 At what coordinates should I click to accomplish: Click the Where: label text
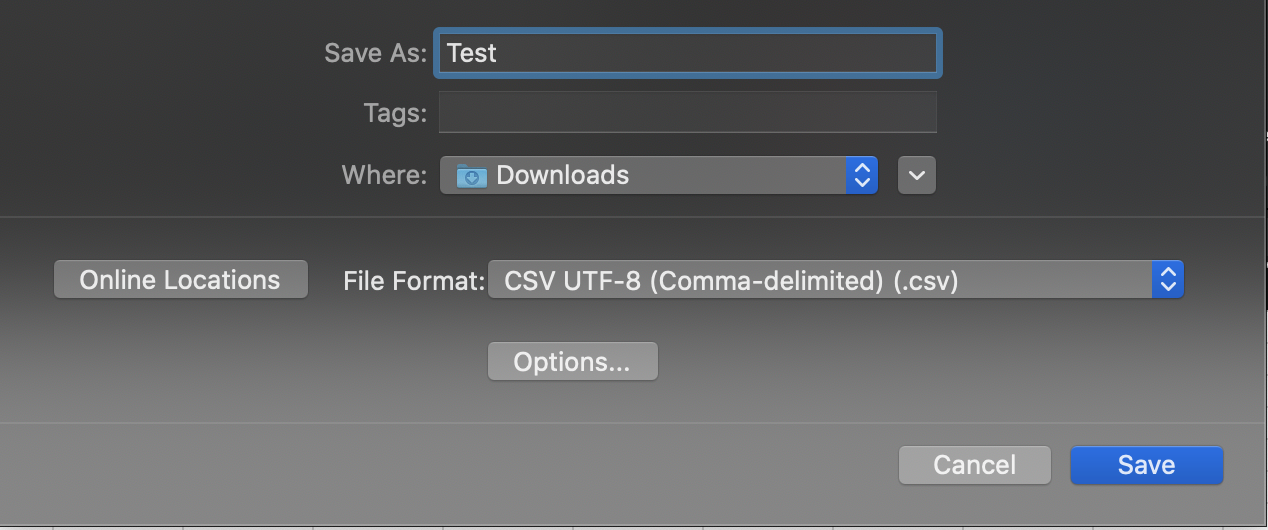point(385,175)
